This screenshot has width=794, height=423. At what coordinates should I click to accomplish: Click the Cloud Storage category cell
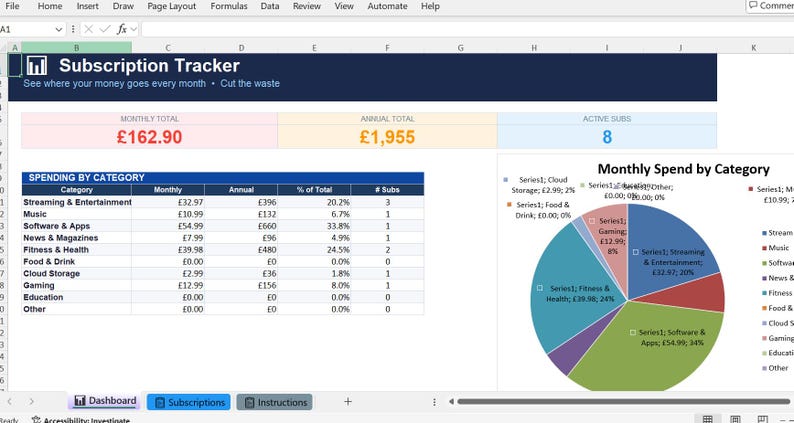(x=76, y=274)
